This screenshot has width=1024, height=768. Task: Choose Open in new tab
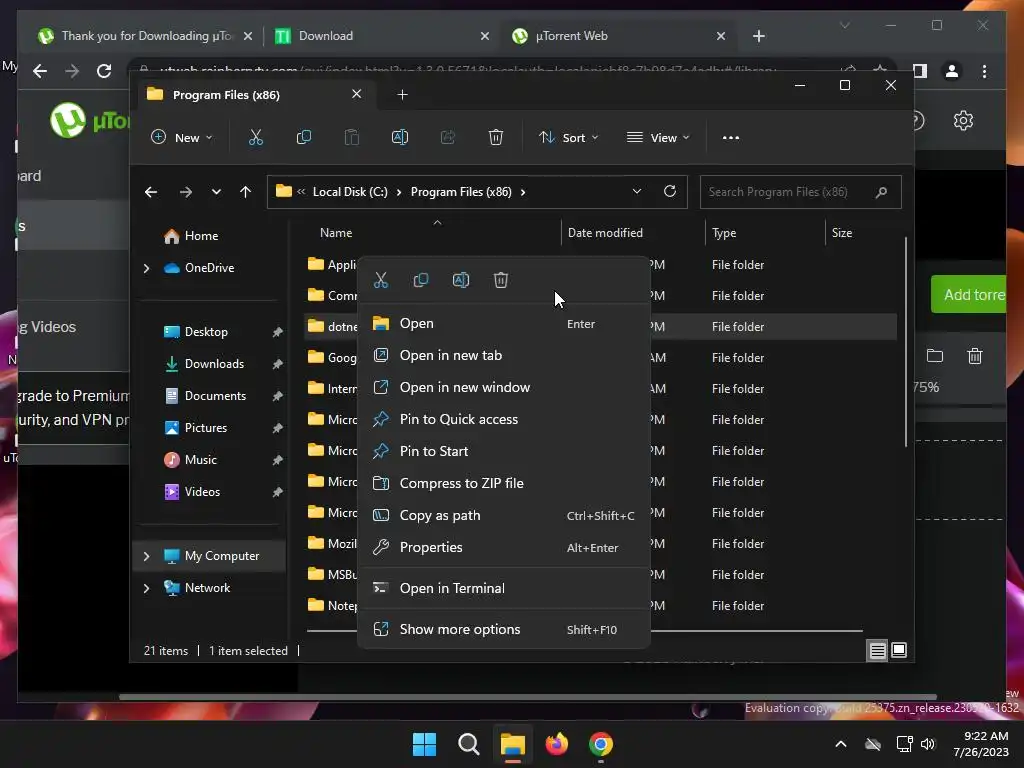[504, 355]
